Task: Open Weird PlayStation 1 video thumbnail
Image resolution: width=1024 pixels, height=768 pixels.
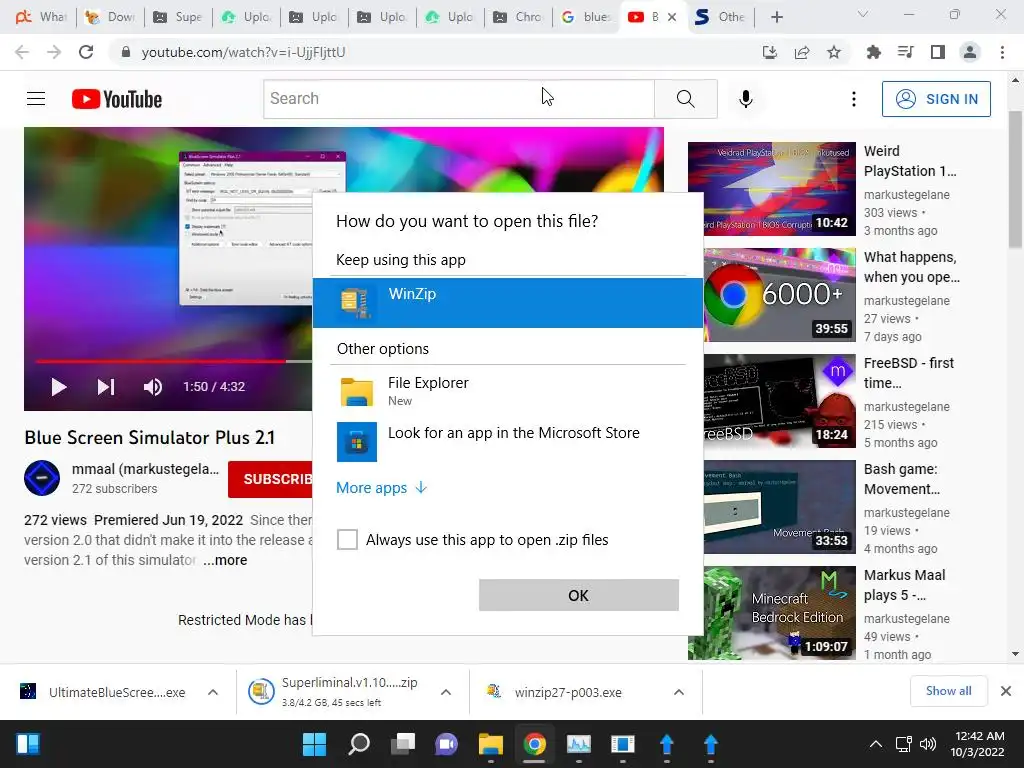Action: (x=772, y=189)
